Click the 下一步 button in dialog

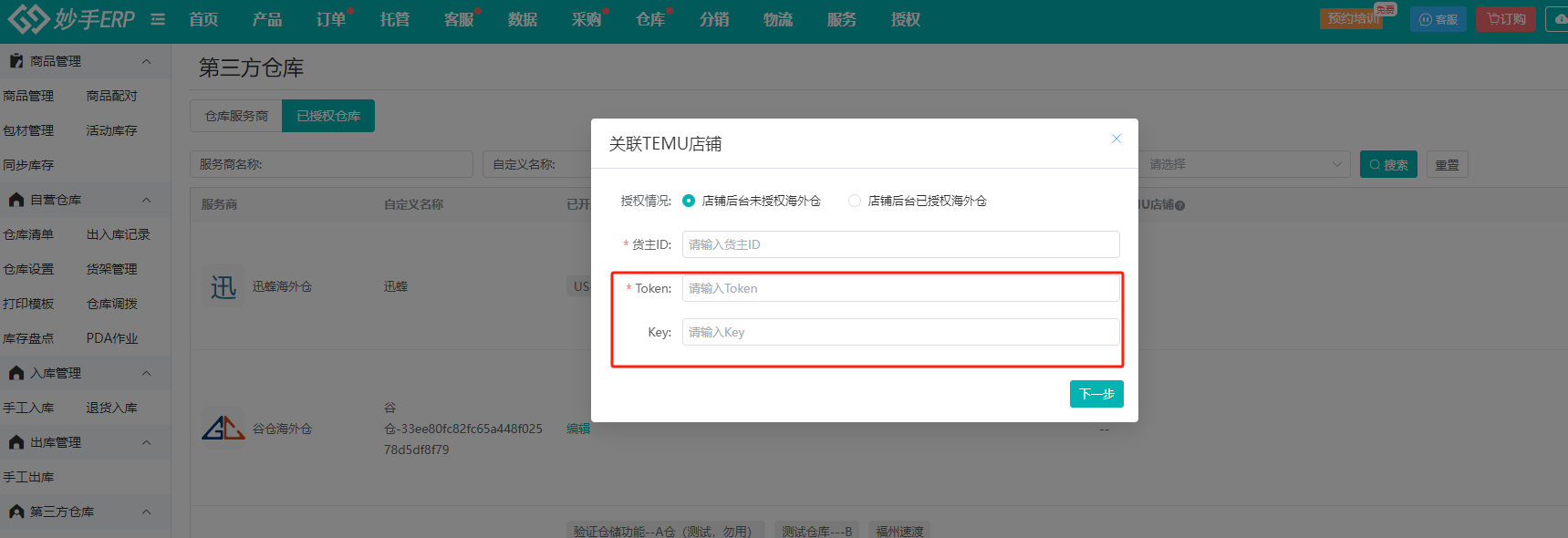1096,394
